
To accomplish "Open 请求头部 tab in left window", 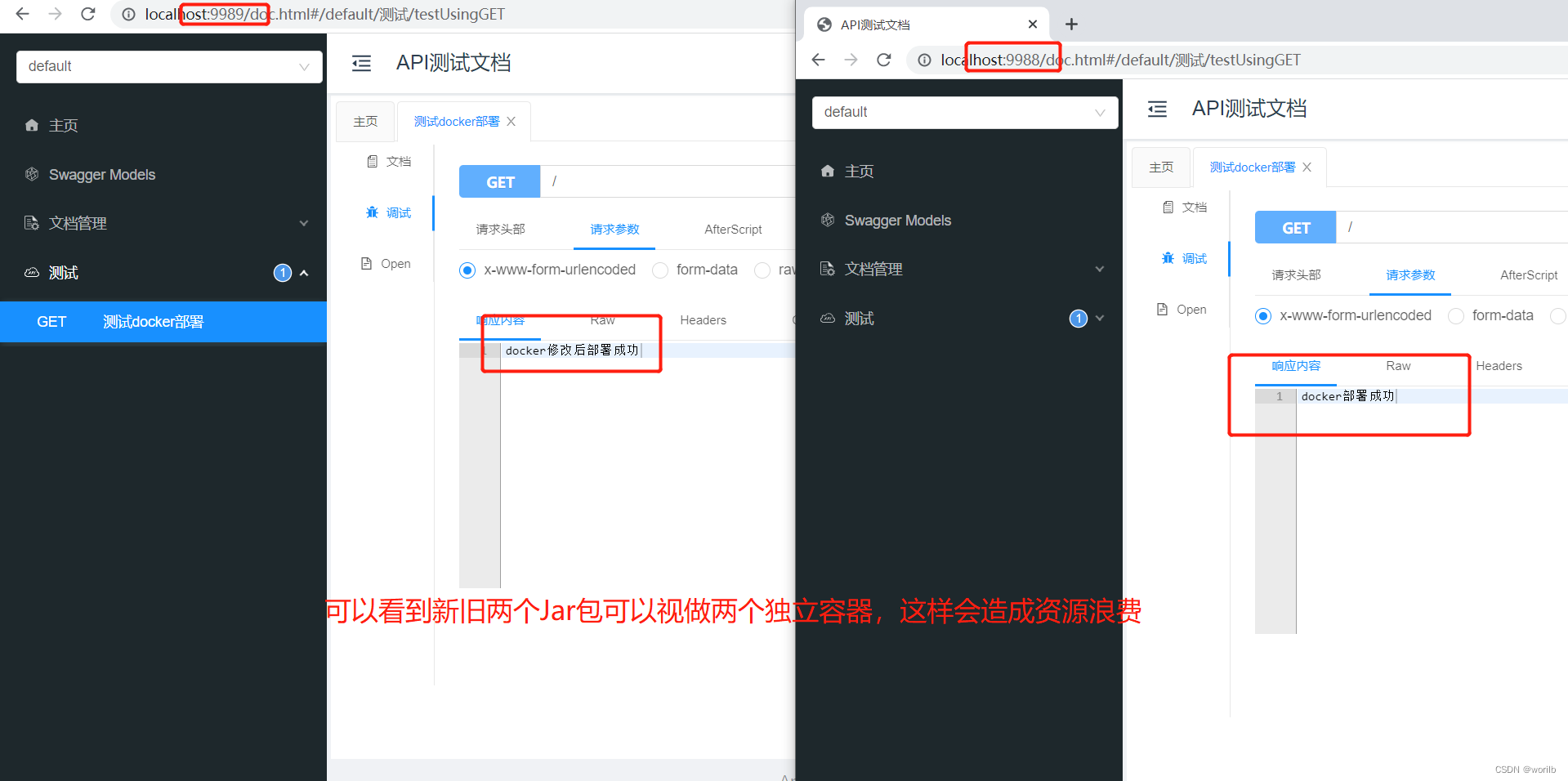I will pos(500,230).
